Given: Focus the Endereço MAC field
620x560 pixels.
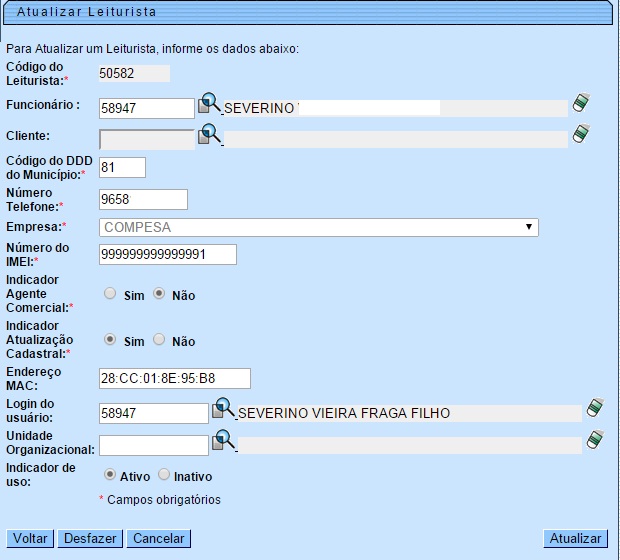Looking at the screenshot, I should [175, 378].
